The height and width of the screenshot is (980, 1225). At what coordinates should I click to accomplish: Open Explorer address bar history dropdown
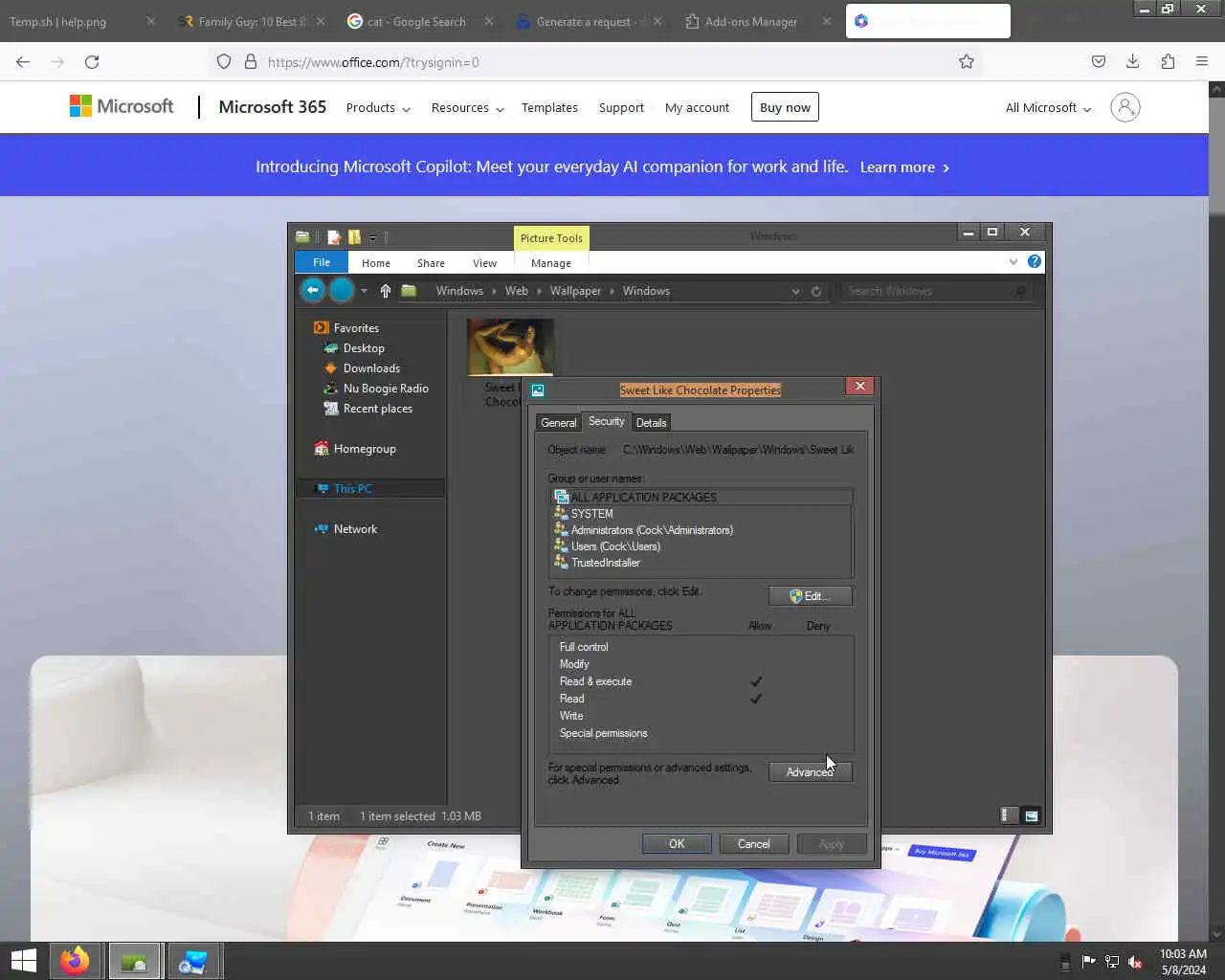click(x=795, y=291)
